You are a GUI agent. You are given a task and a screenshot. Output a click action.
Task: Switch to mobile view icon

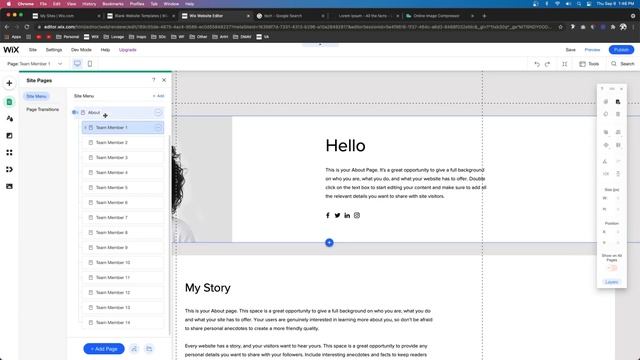pyautogui.click(x=90, y=64)
